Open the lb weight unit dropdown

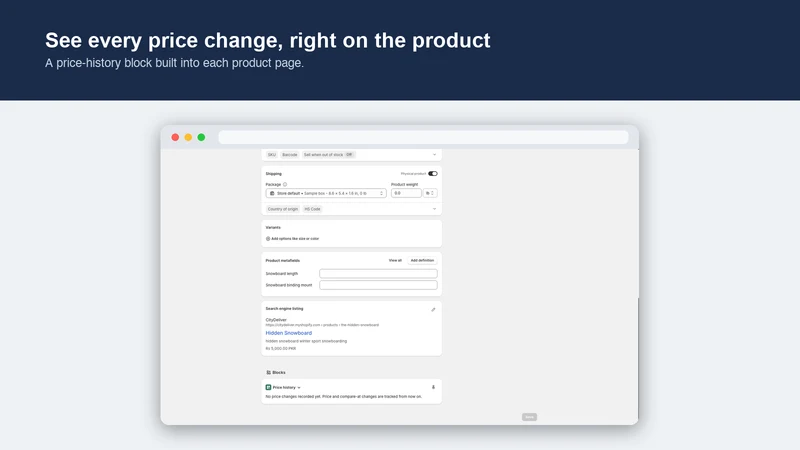click(x=430, y=193)
